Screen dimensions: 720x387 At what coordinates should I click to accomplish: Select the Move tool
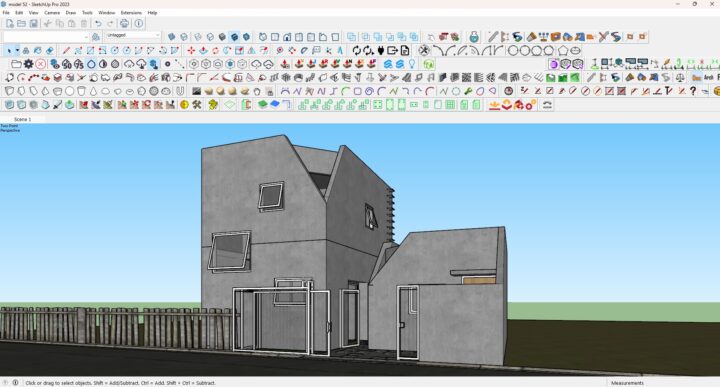[191, 50]
